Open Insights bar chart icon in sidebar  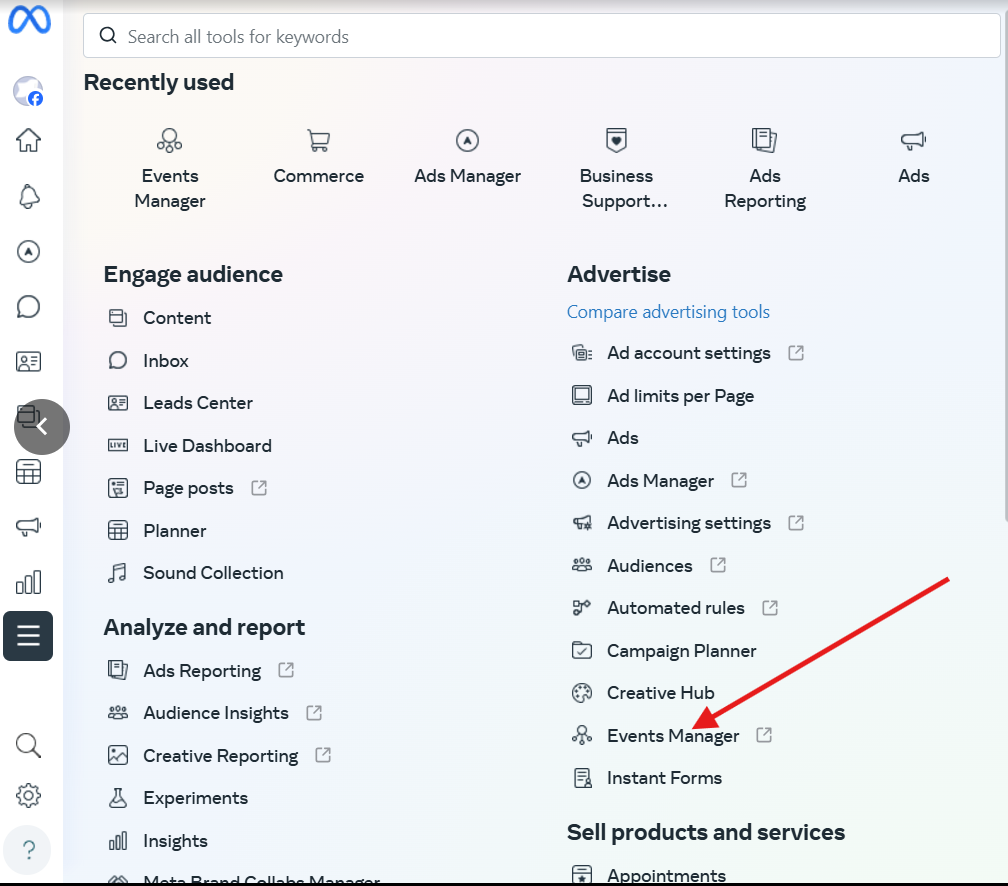[28, 582]
